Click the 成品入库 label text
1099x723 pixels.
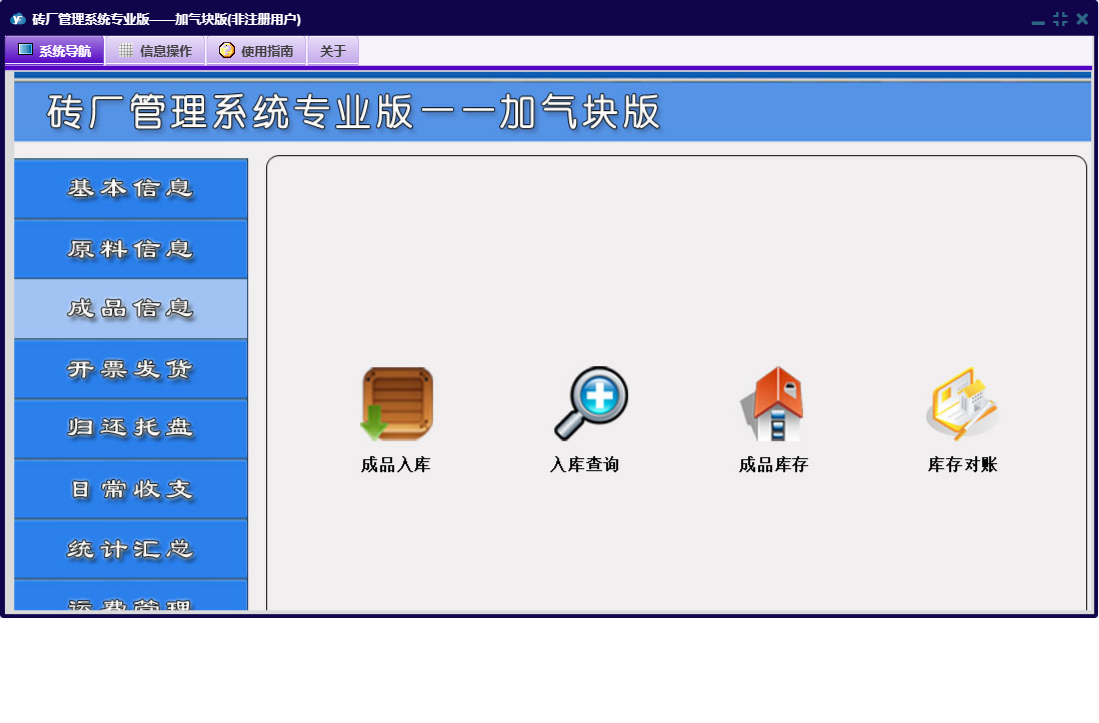point(396,464)
